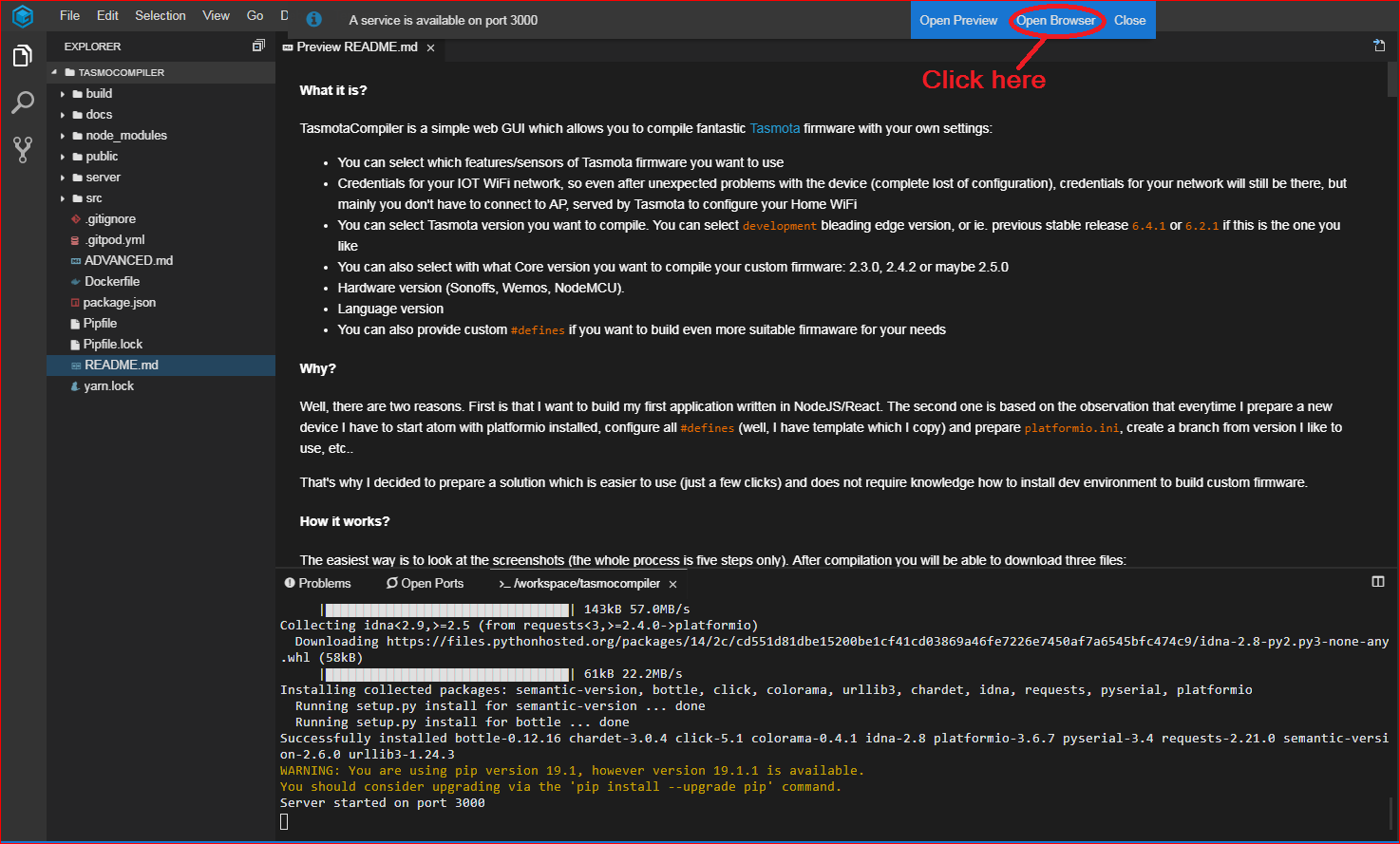Open the Search magnifier in activity bar
Viewport: 1400px width, 844px height.
click(23, 103)
